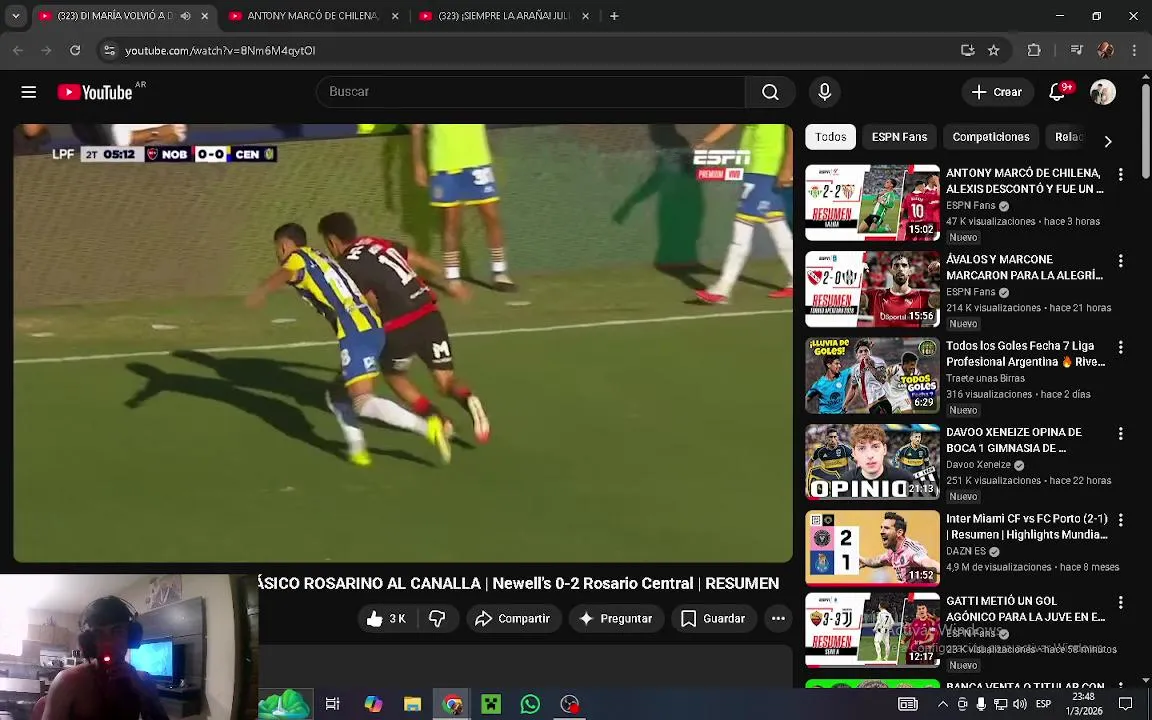Open Chrome three-dot menu
This screenshot has width=1152, height=720.
[1135, 50]
